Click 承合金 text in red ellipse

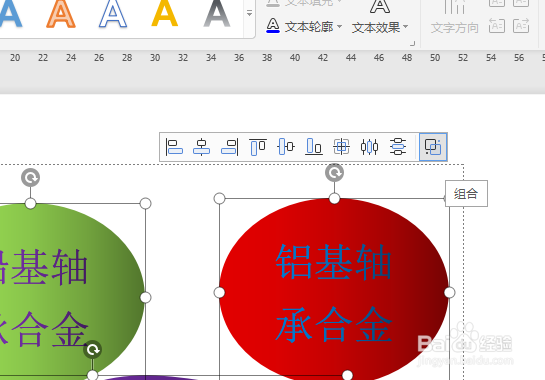point(334,324)
